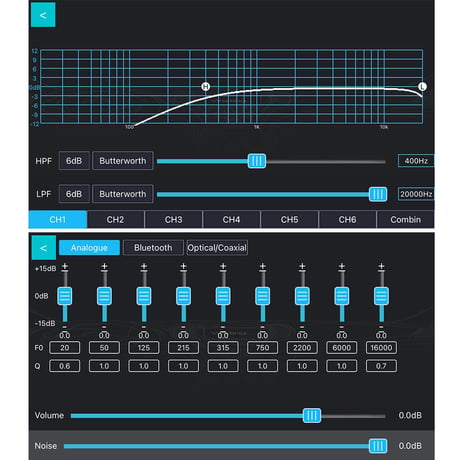Edit F0 field showing 16000

381,348
